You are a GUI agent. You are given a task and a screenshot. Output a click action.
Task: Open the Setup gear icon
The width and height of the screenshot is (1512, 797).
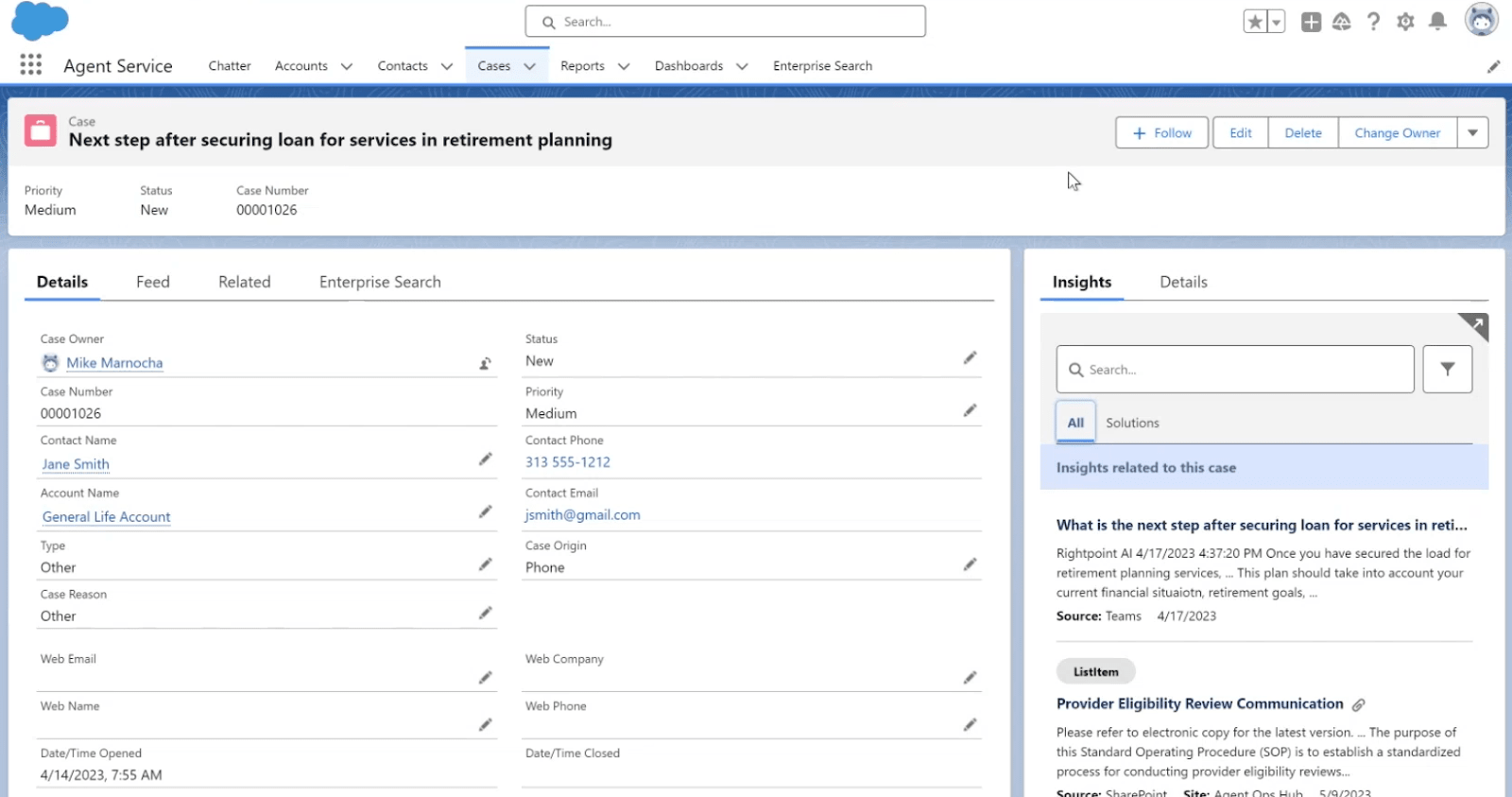[x=1405, y=22]
